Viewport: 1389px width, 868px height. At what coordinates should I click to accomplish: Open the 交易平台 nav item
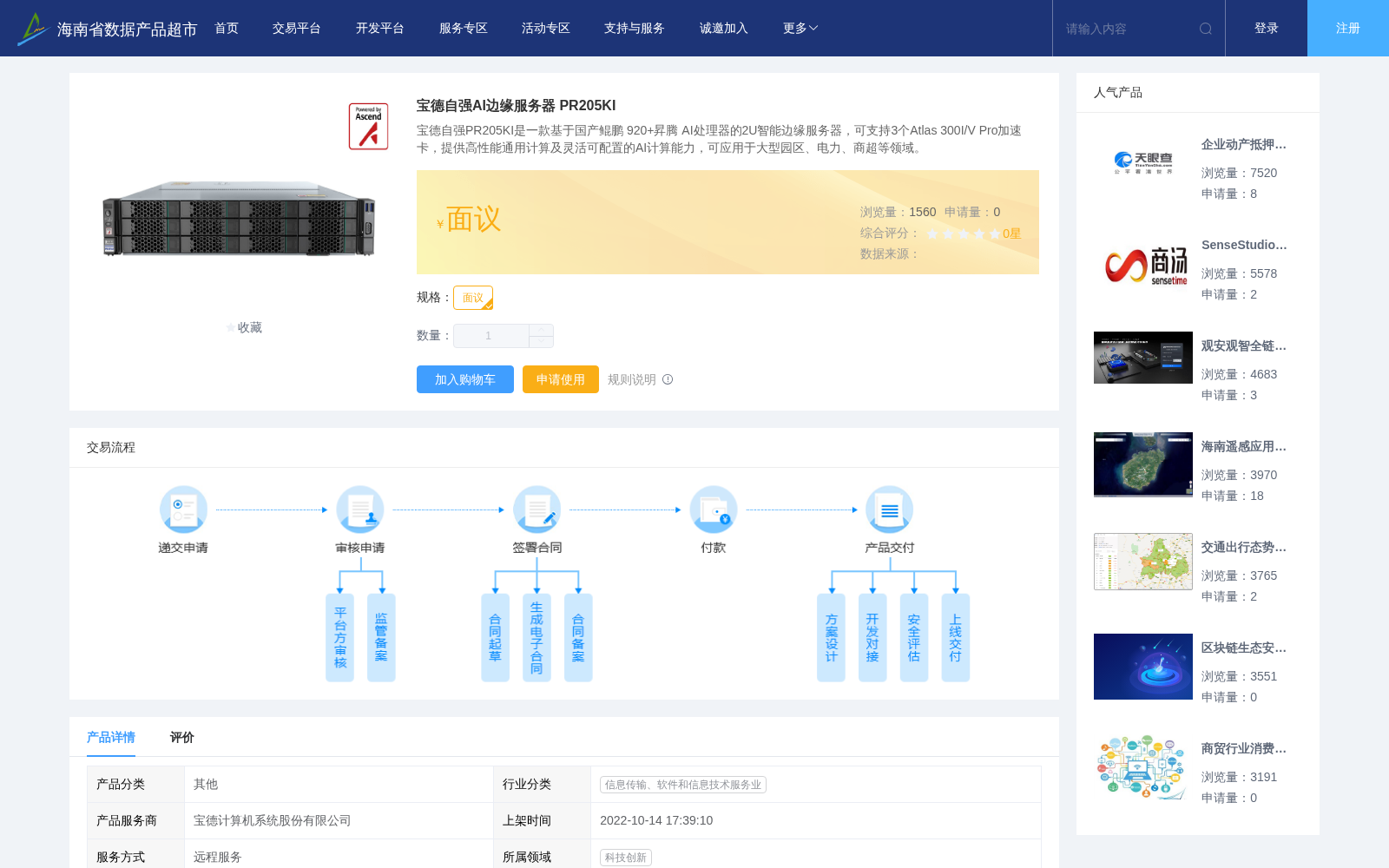(x=297, y=29)
